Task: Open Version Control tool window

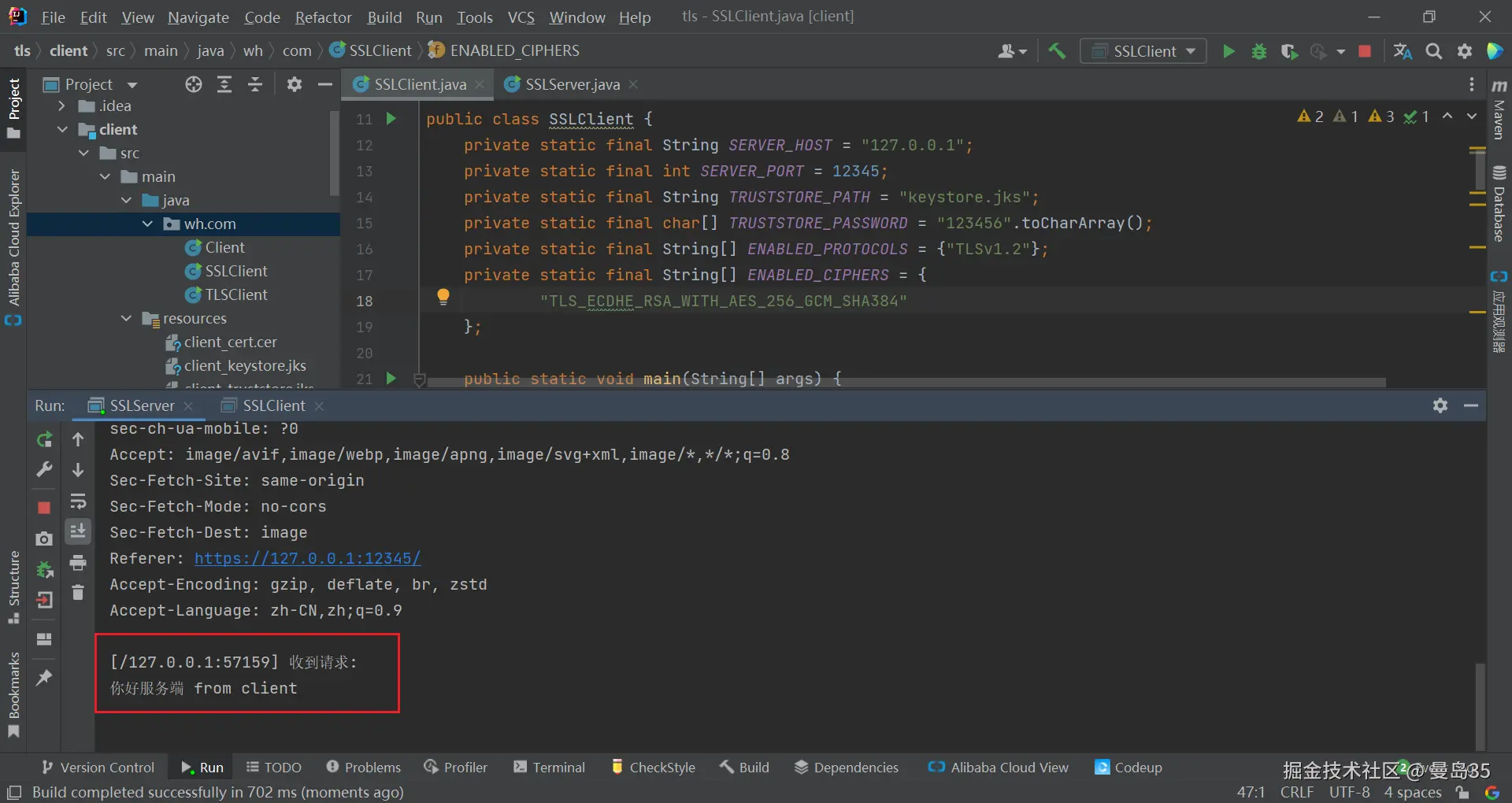Action: [x=98, y=768]
